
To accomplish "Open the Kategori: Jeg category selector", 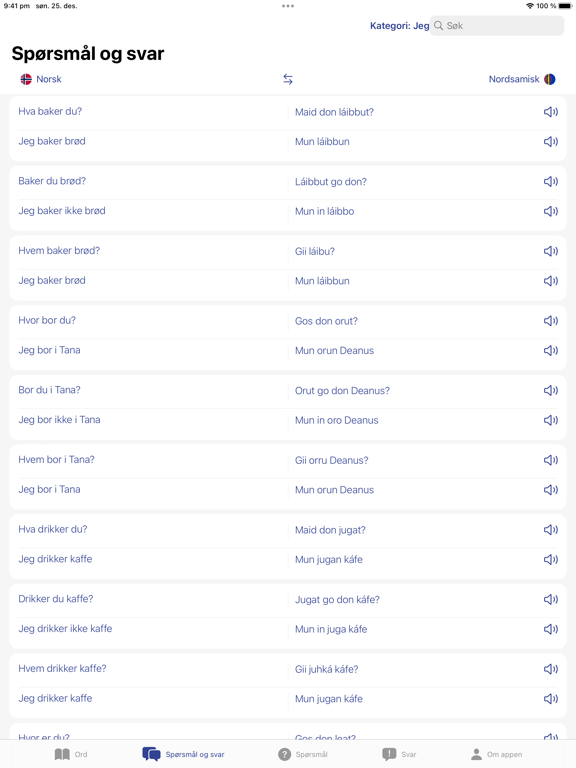I will [x=399, y=26].
